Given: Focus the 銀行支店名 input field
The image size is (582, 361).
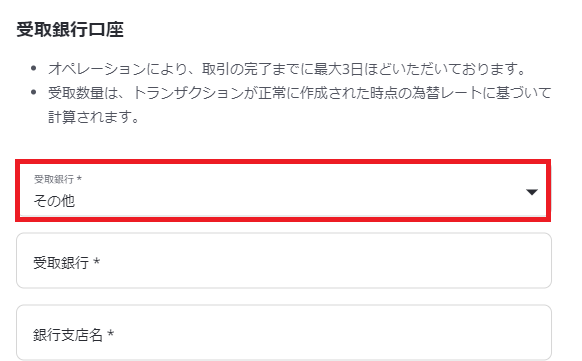Looking at the screenshot, I should (x=284, y=332).
